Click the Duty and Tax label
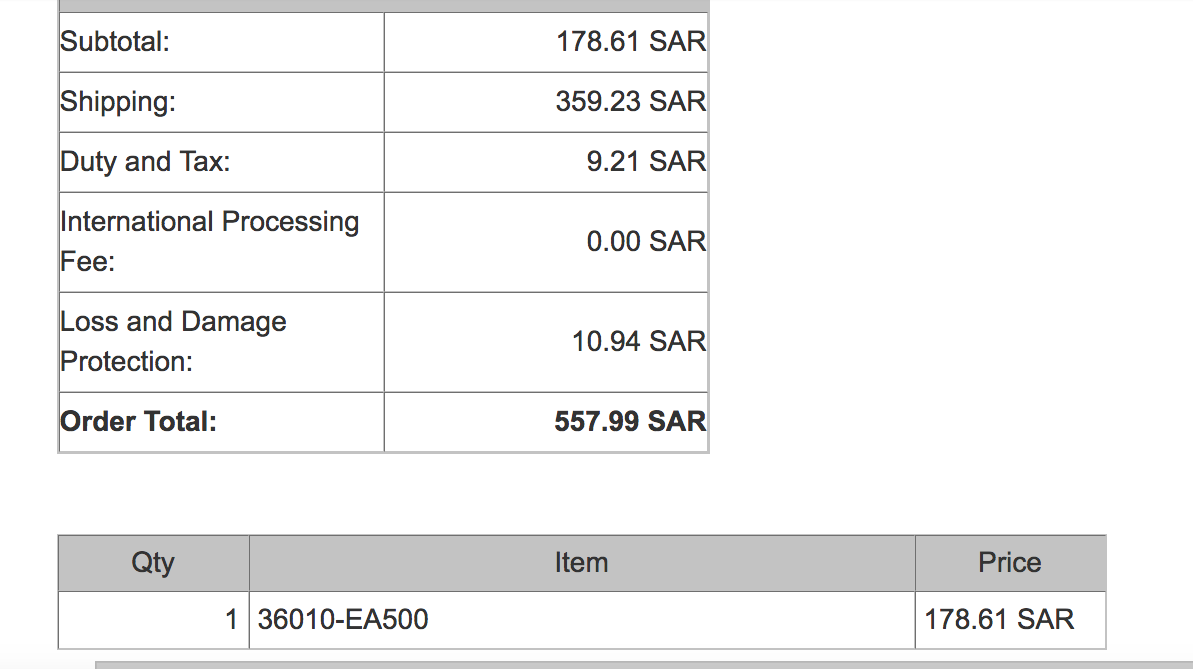 145,162
